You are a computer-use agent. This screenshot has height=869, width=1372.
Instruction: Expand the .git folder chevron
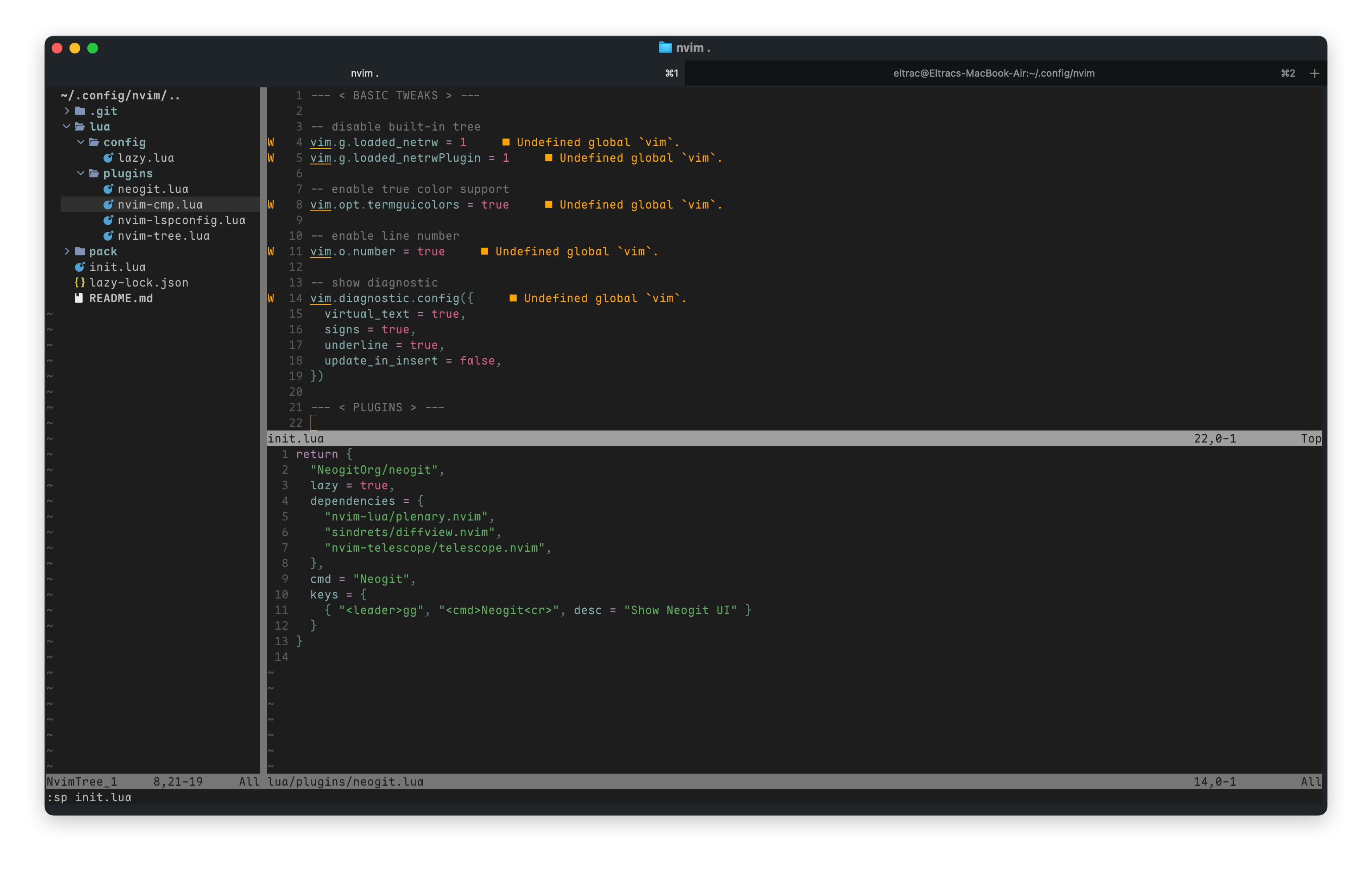(67, 111)
